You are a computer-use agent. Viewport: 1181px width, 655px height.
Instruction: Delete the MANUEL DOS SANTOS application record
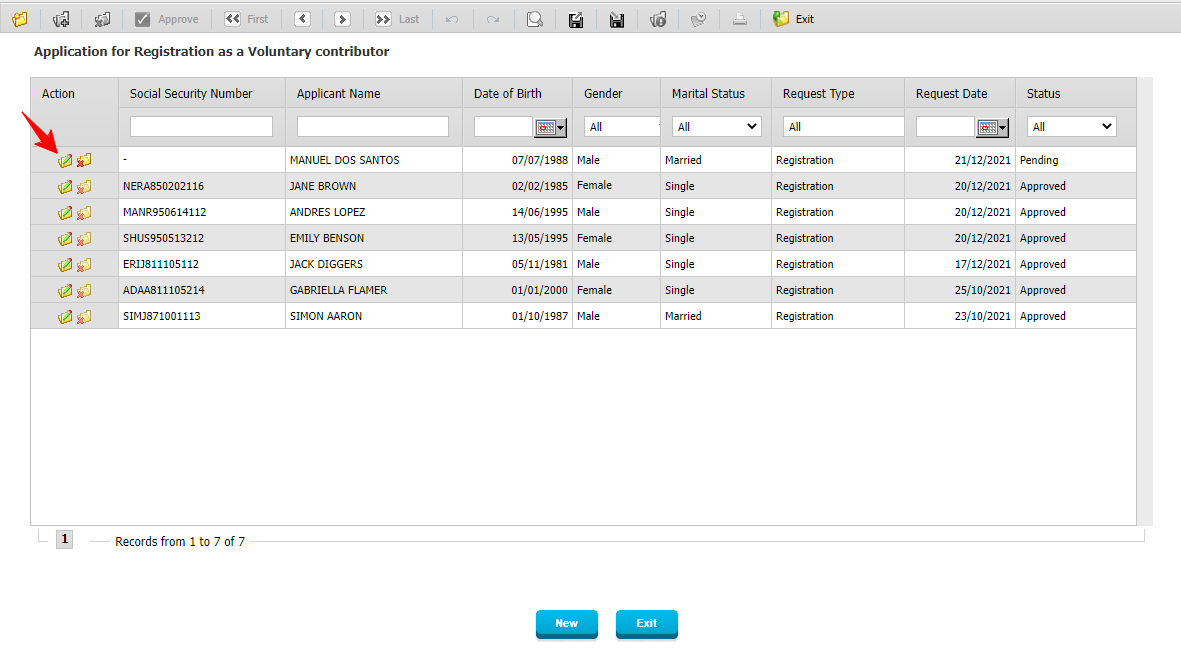coord(84,160)
